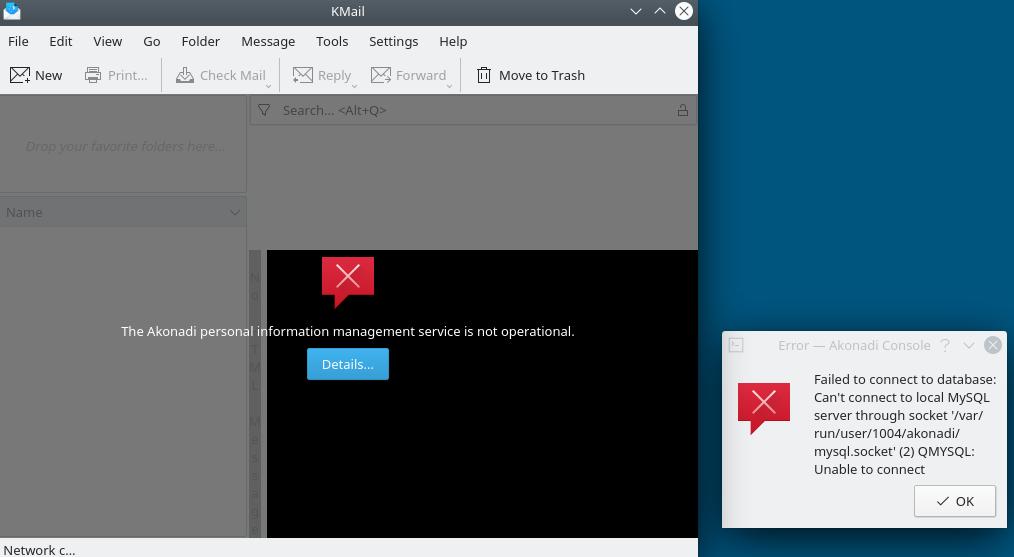Close the Akonadi Console error dialog
Viewport: 1014px width, 557px height.
click(993, 345)
